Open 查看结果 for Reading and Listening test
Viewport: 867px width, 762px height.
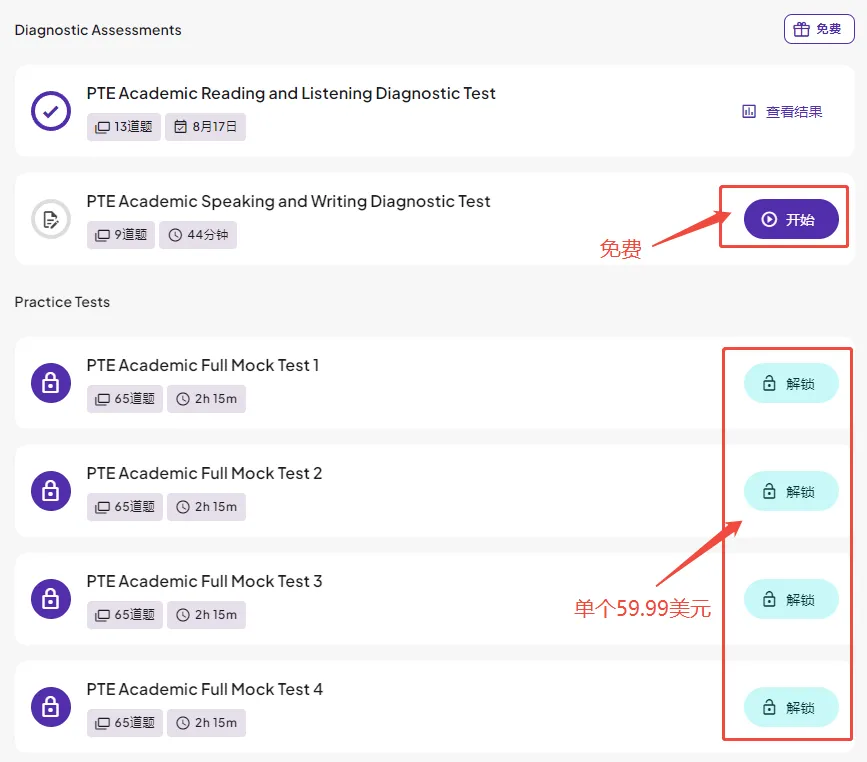pyautogui.click(x=782, y=112)
